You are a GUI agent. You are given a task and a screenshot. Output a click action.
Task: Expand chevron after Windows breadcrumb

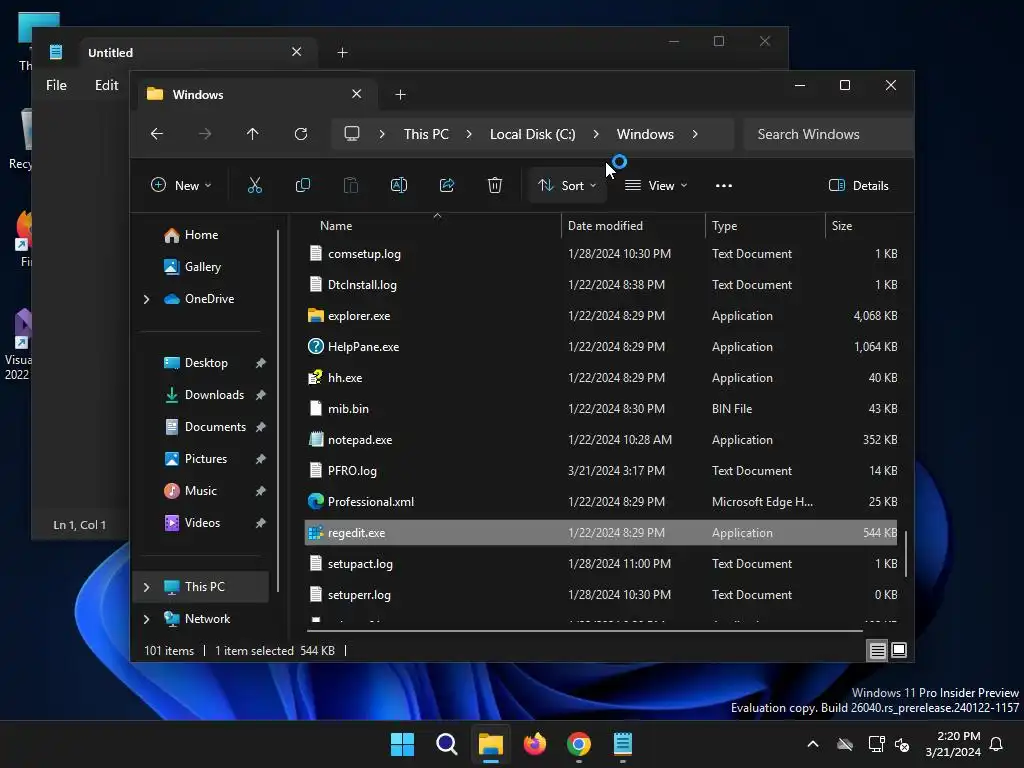pyautogui.click(x=695, y=134)
